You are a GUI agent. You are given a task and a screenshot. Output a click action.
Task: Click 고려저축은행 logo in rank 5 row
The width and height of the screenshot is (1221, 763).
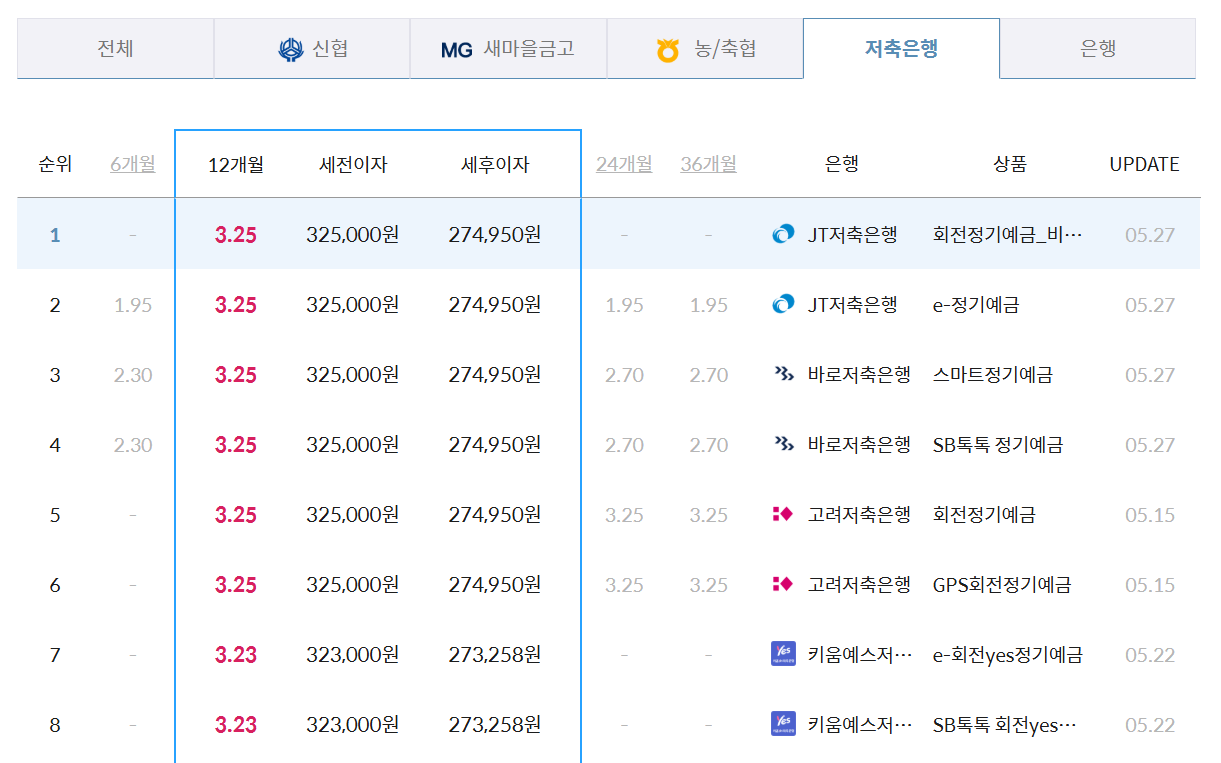click(x=783, y=514)
